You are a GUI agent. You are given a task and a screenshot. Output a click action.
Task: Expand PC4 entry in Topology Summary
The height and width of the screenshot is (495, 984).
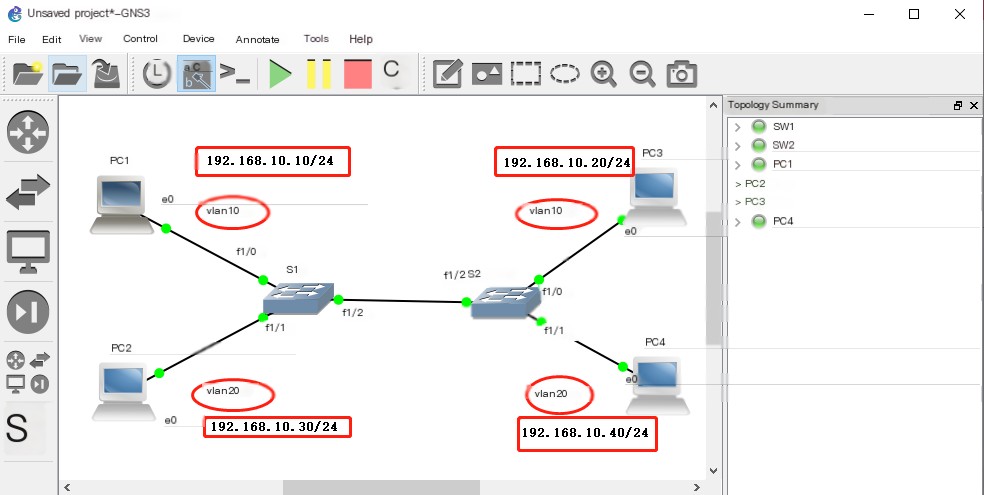(737, 221)
